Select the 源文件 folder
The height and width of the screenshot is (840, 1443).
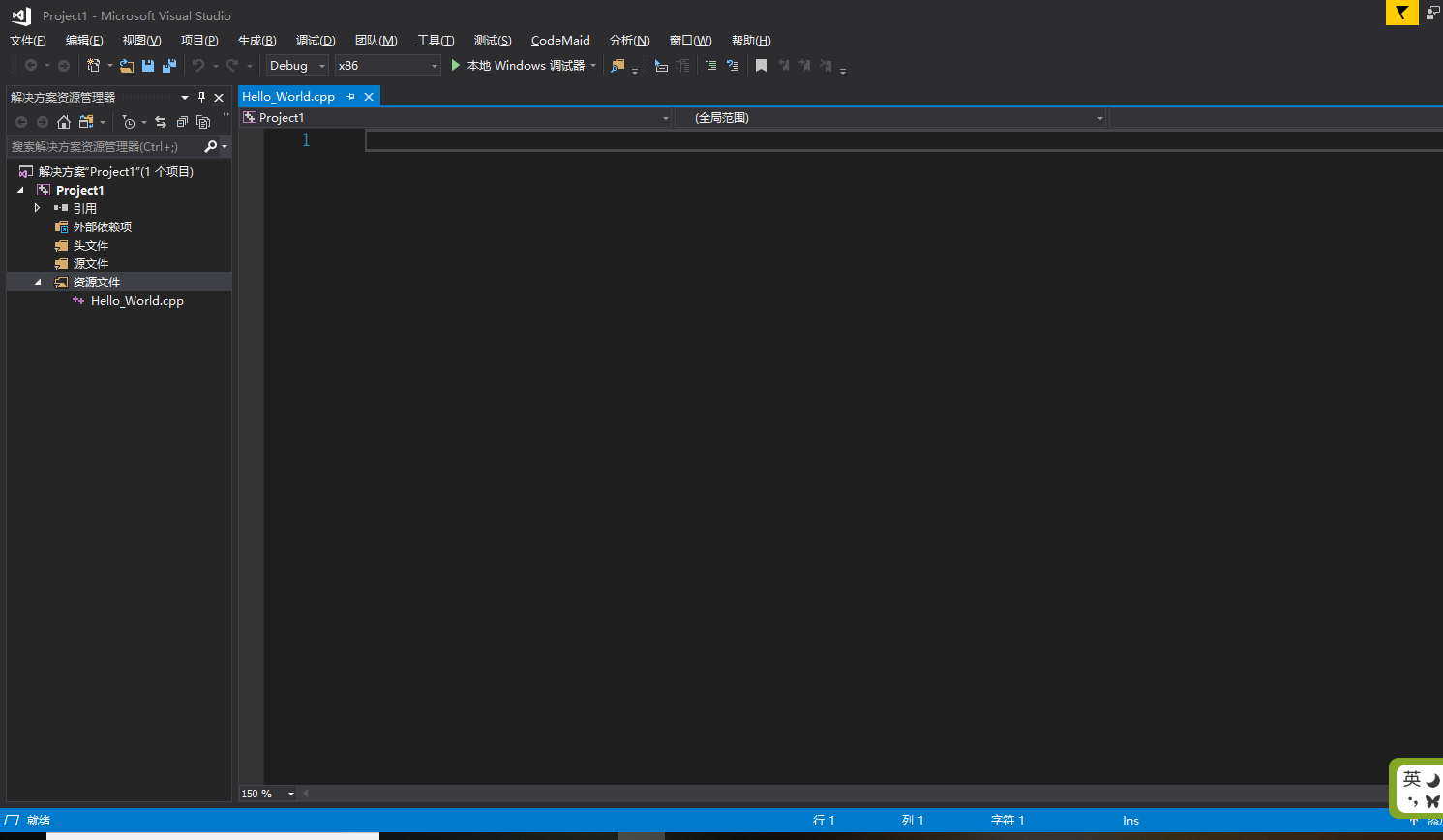click(x=91, y=263)
